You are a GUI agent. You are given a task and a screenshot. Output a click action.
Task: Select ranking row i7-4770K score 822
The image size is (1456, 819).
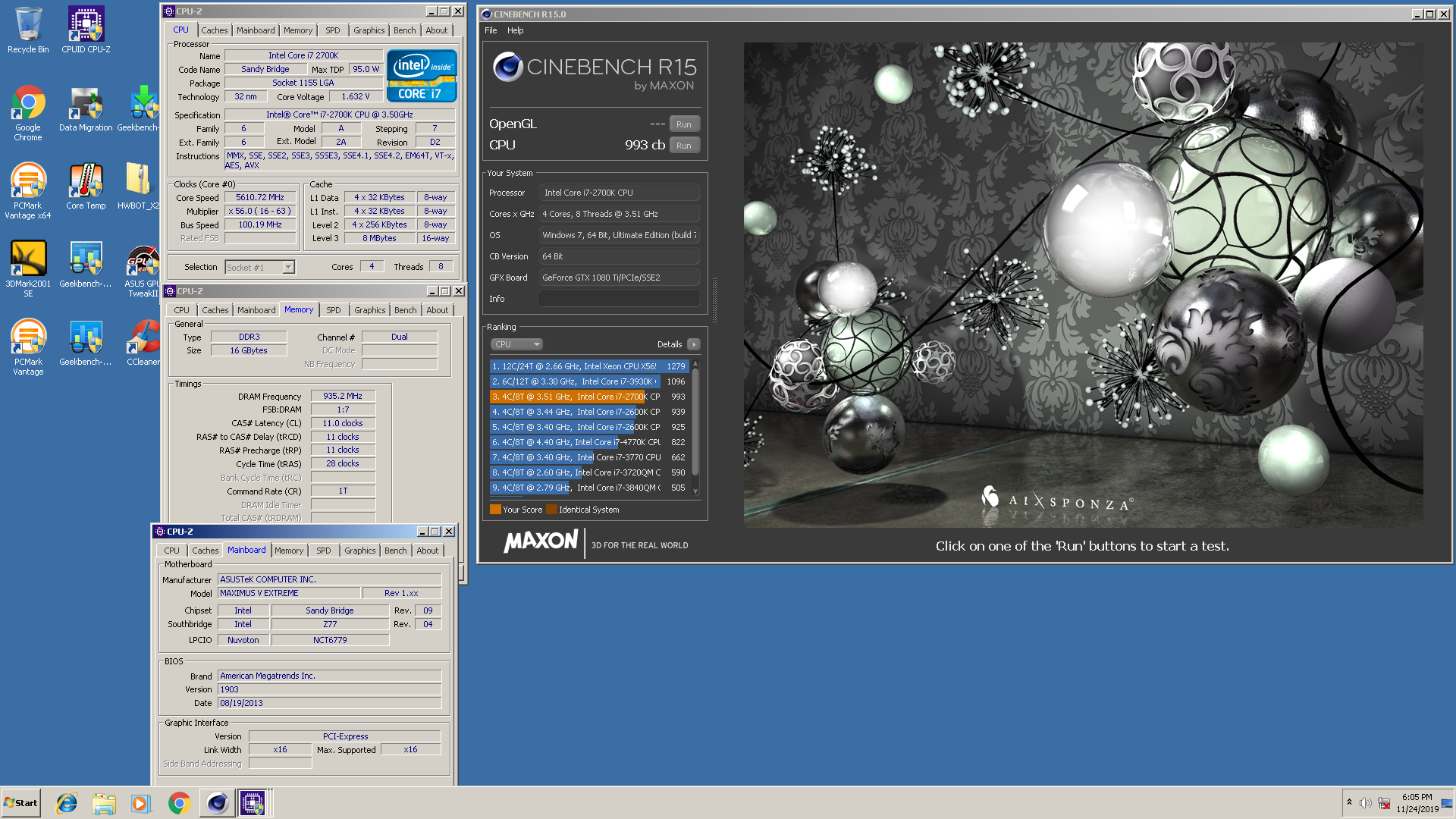589,442
